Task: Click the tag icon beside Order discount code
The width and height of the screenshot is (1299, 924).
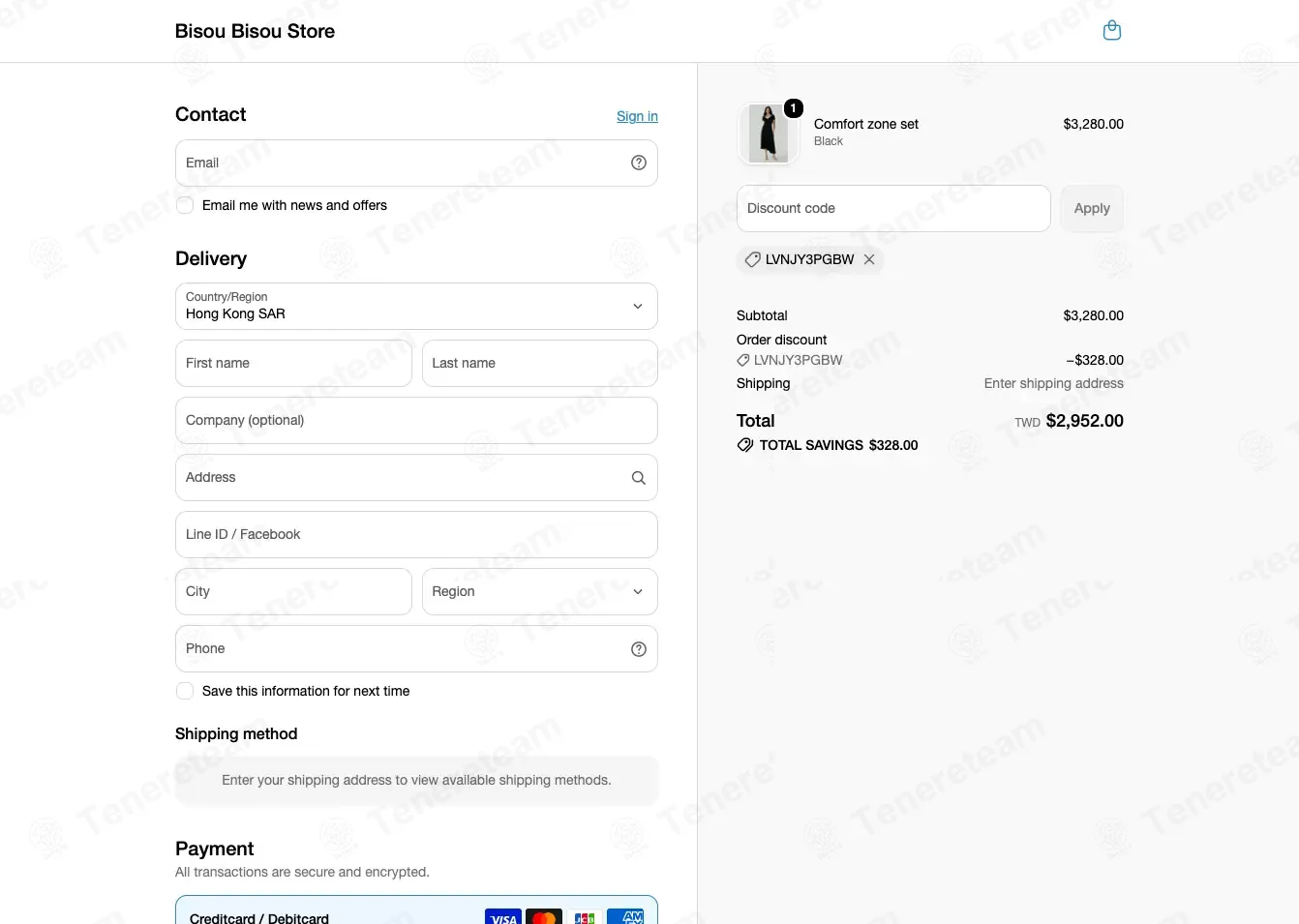Action: click(743, 360)
